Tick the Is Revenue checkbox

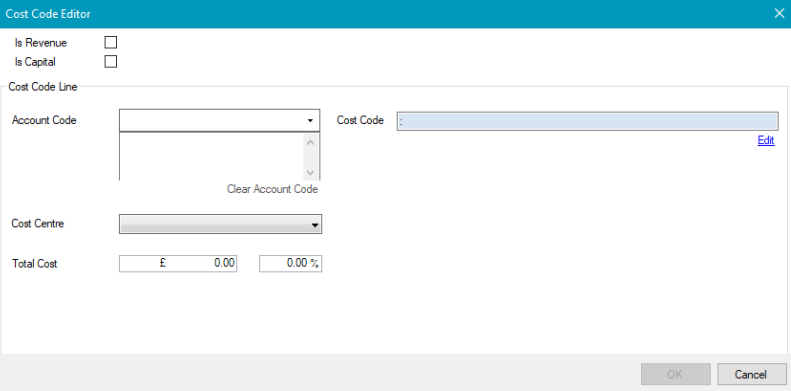point(110,42)
